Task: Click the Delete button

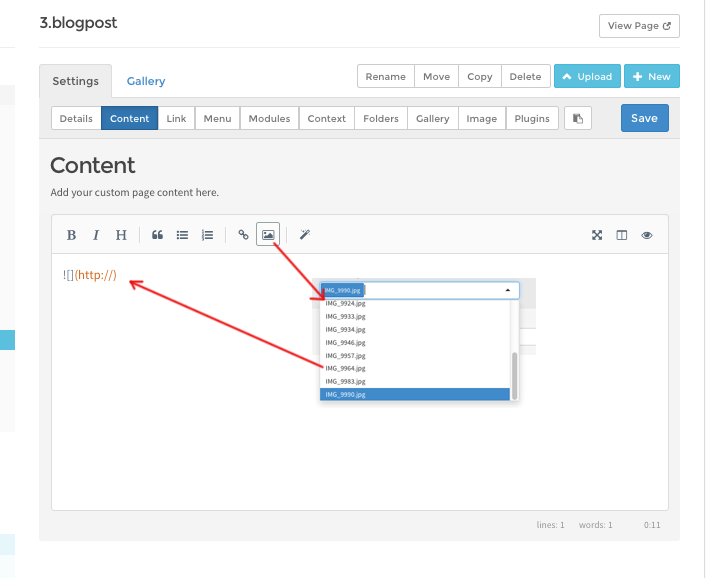Action: 525,76
